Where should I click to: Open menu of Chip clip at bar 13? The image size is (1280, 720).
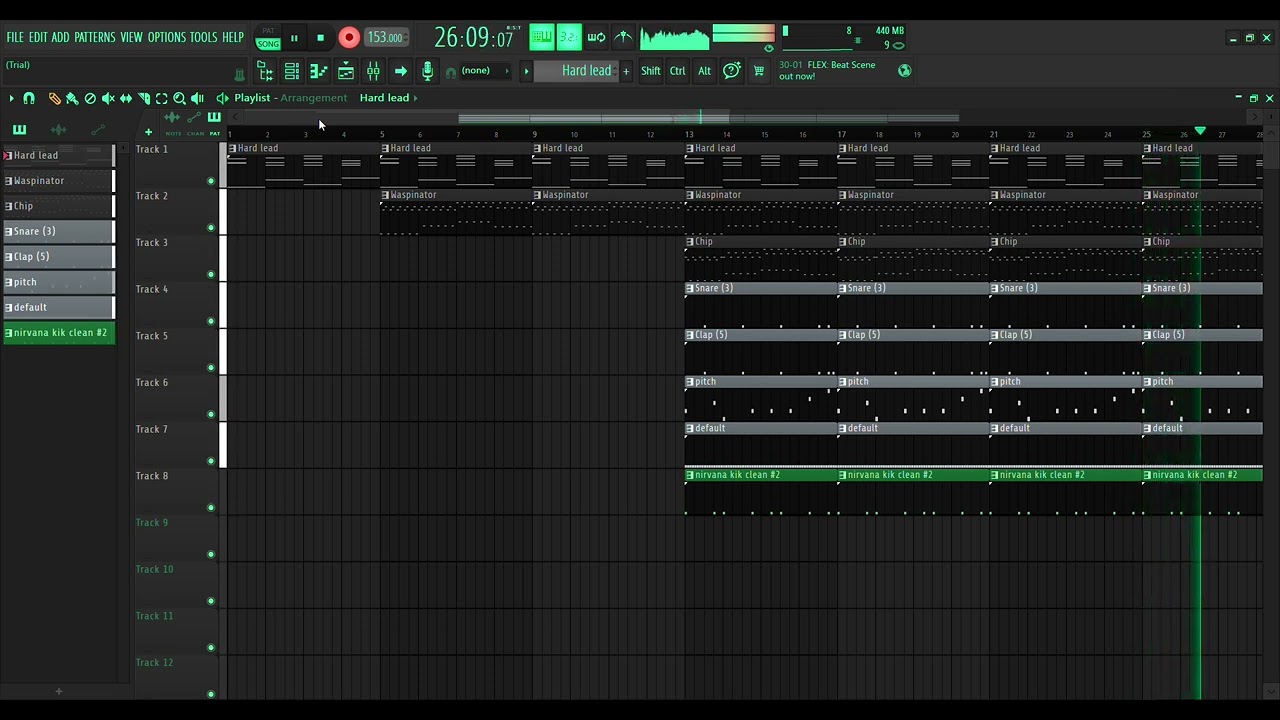pyautogui.click(x=689, y=242)
